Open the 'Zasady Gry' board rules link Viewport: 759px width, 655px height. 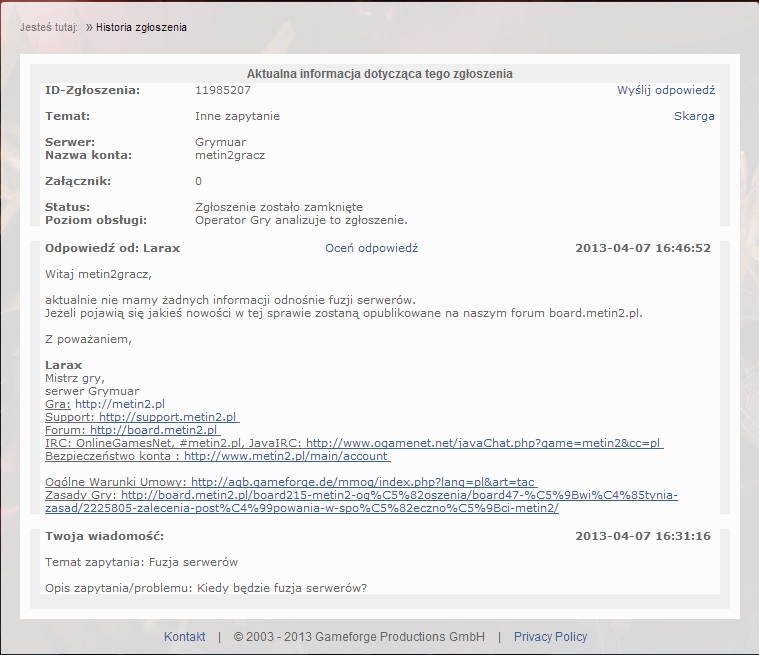coord(361,502)
